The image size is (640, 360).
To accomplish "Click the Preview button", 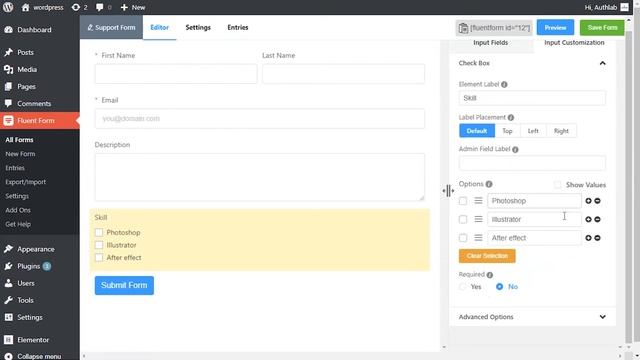I will click(555, 28).
